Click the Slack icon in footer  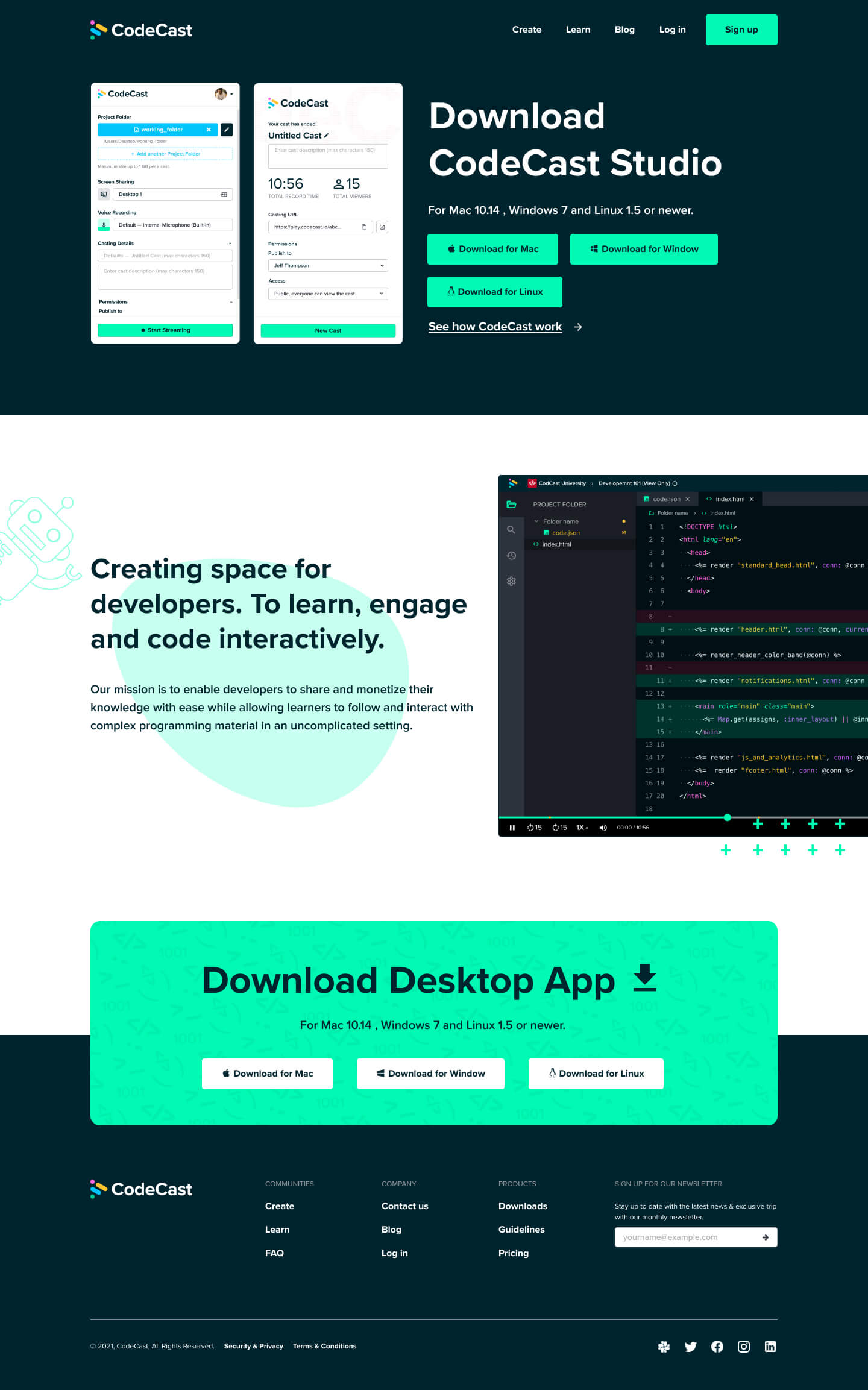pos(664,1347)
